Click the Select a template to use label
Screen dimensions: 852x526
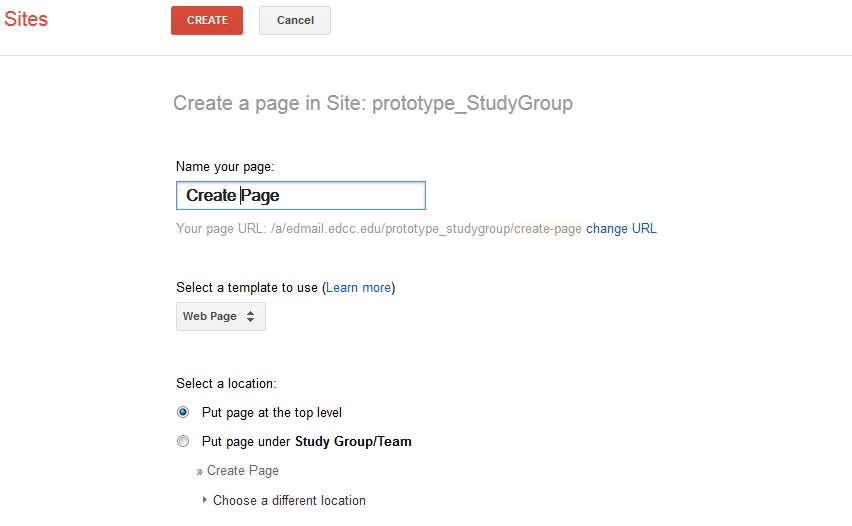click(247, 287)
